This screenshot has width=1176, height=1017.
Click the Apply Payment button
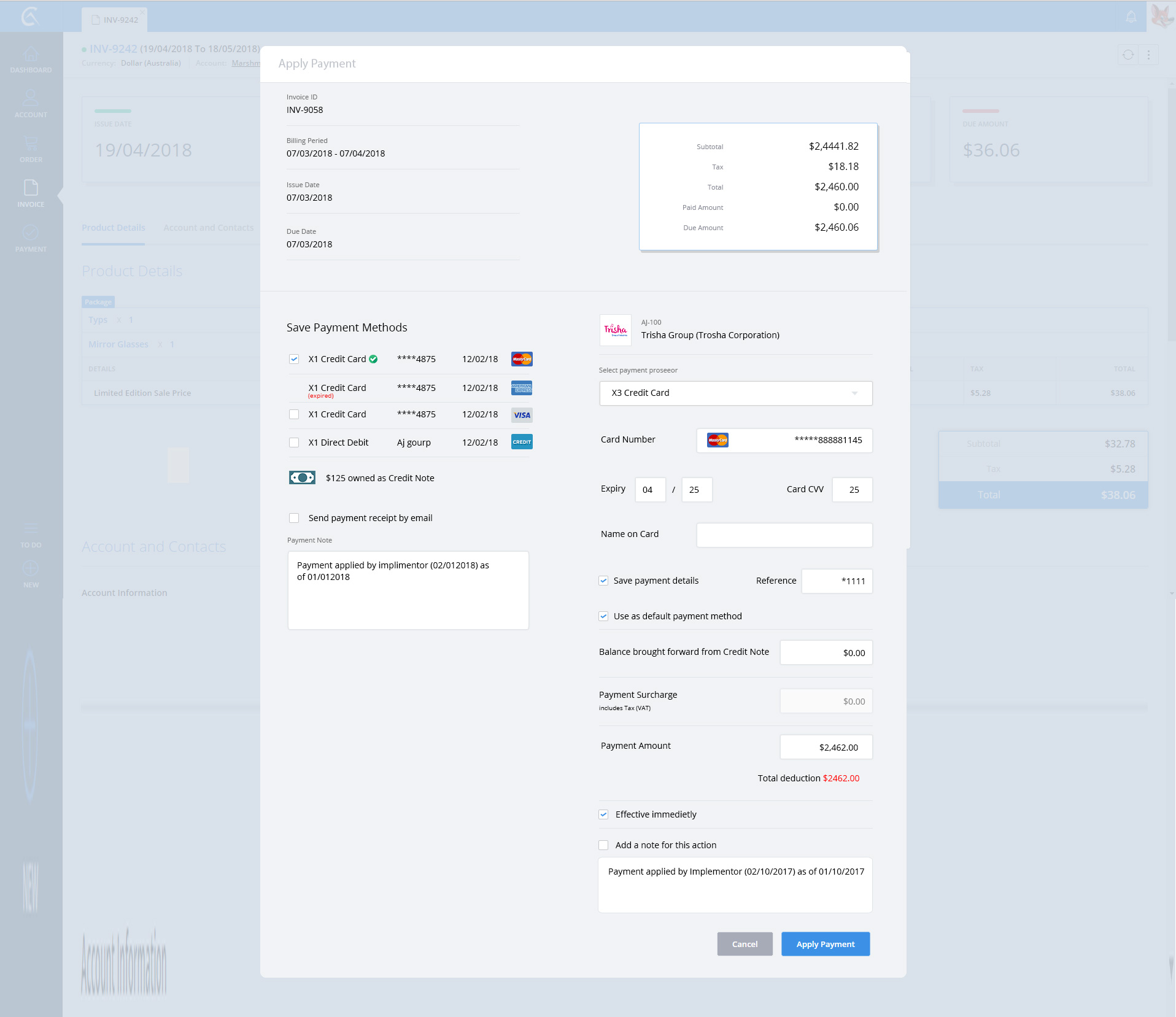(825, 944)
